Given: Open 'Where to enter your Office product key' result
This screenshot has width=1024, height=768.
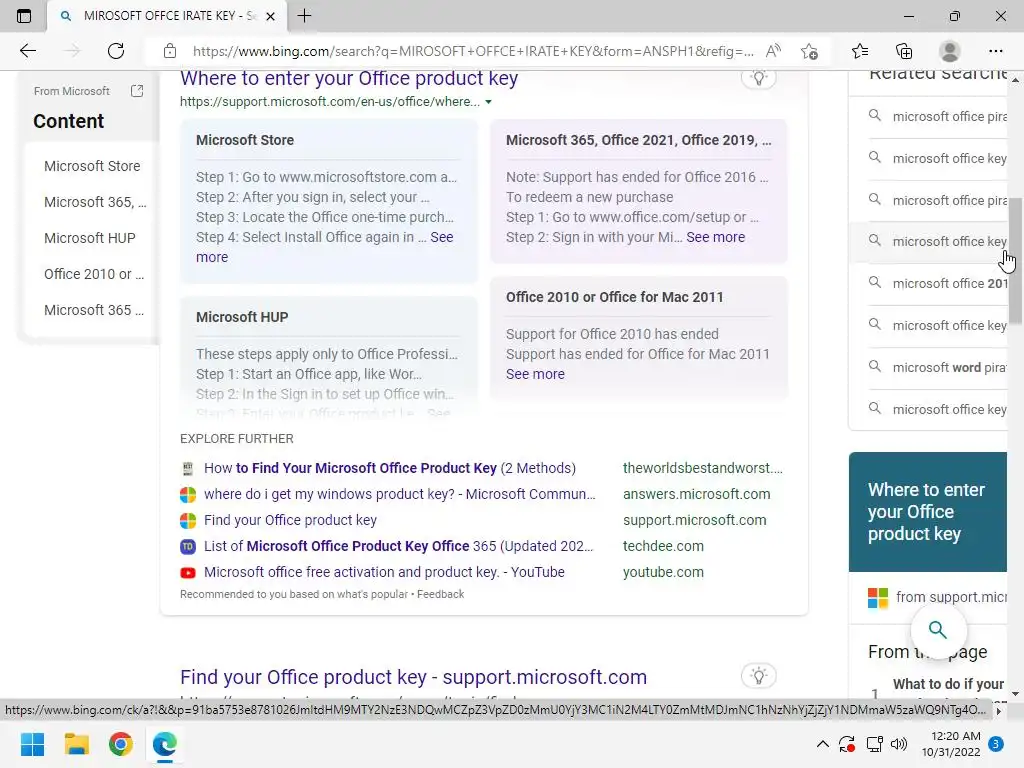Looking at the screenshot, I should 349,78.
